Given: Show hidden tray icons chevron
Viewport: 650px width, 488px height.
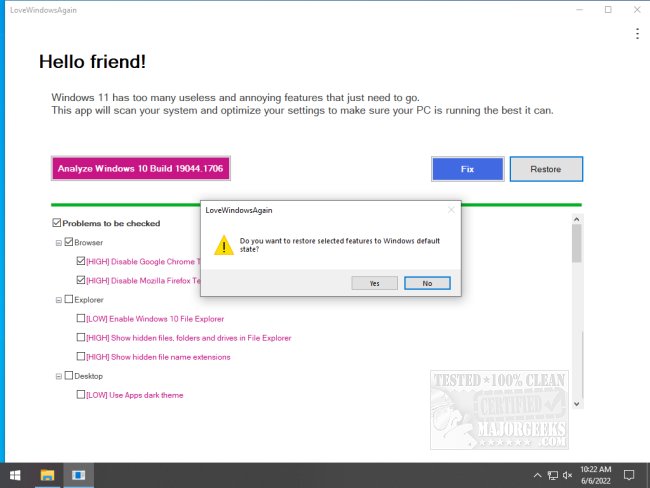Looking at the screenshot, I should coord(537,475).
